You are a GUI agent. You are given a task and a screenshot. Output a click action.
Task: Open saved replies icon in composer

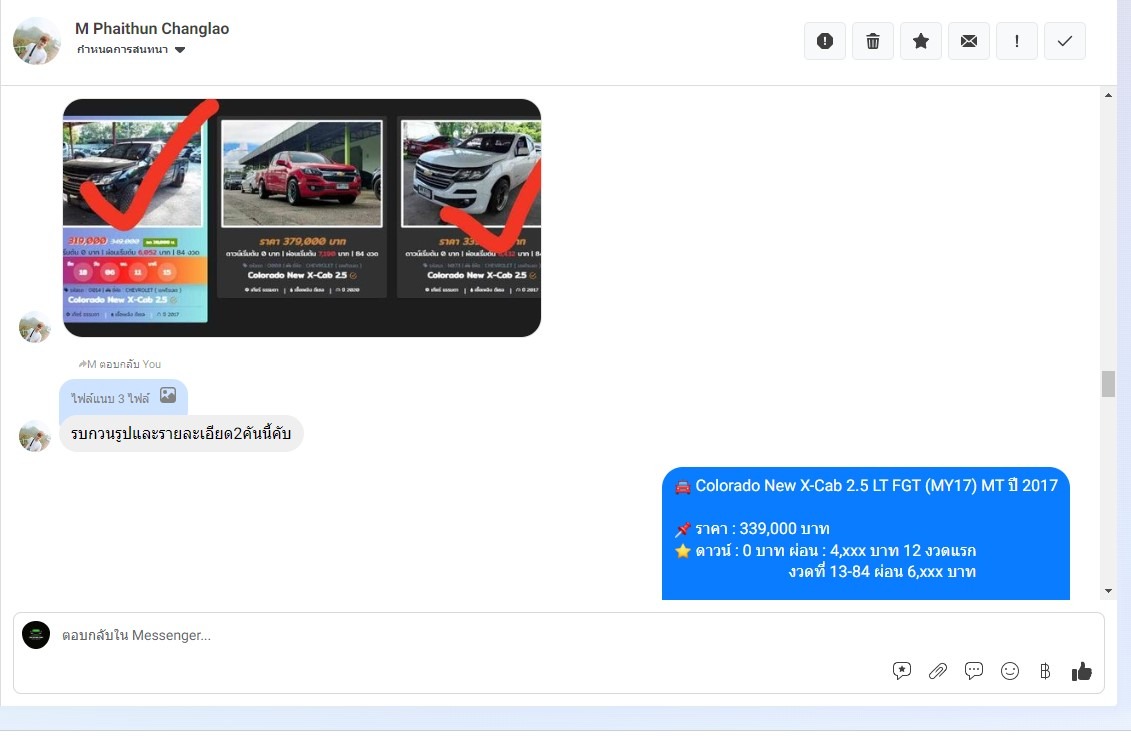902,671
